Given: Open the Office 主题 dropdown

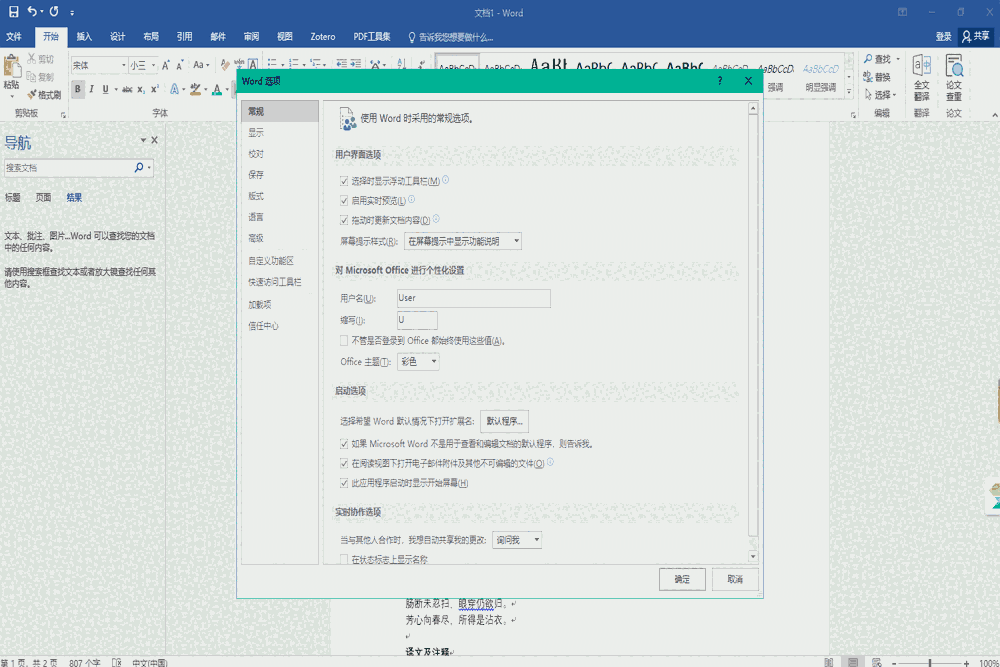Looking at the screenshot, I should [418, 361].
